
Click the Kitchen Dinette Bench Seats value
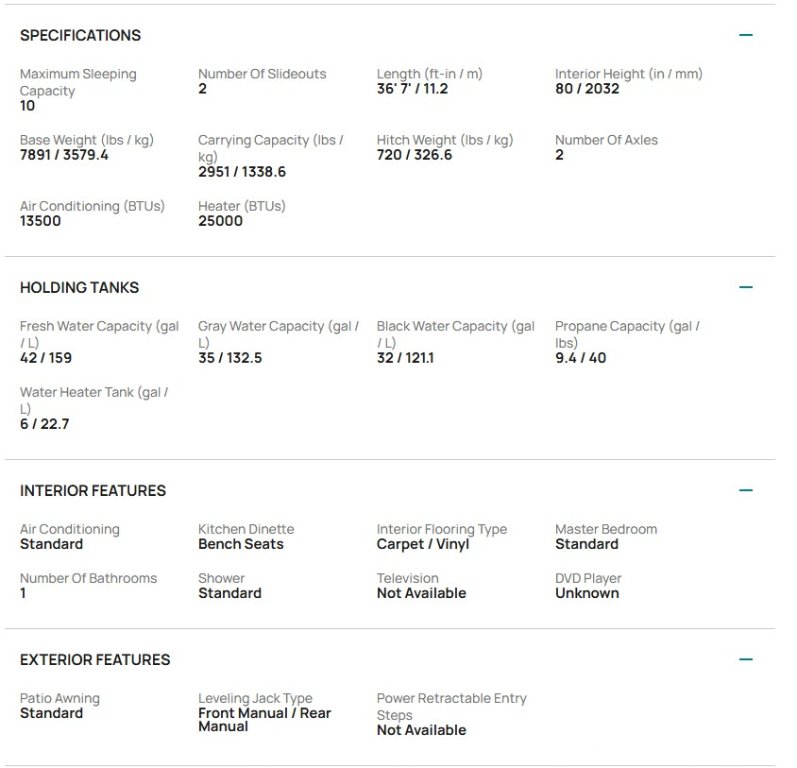[x=241, y=544]
